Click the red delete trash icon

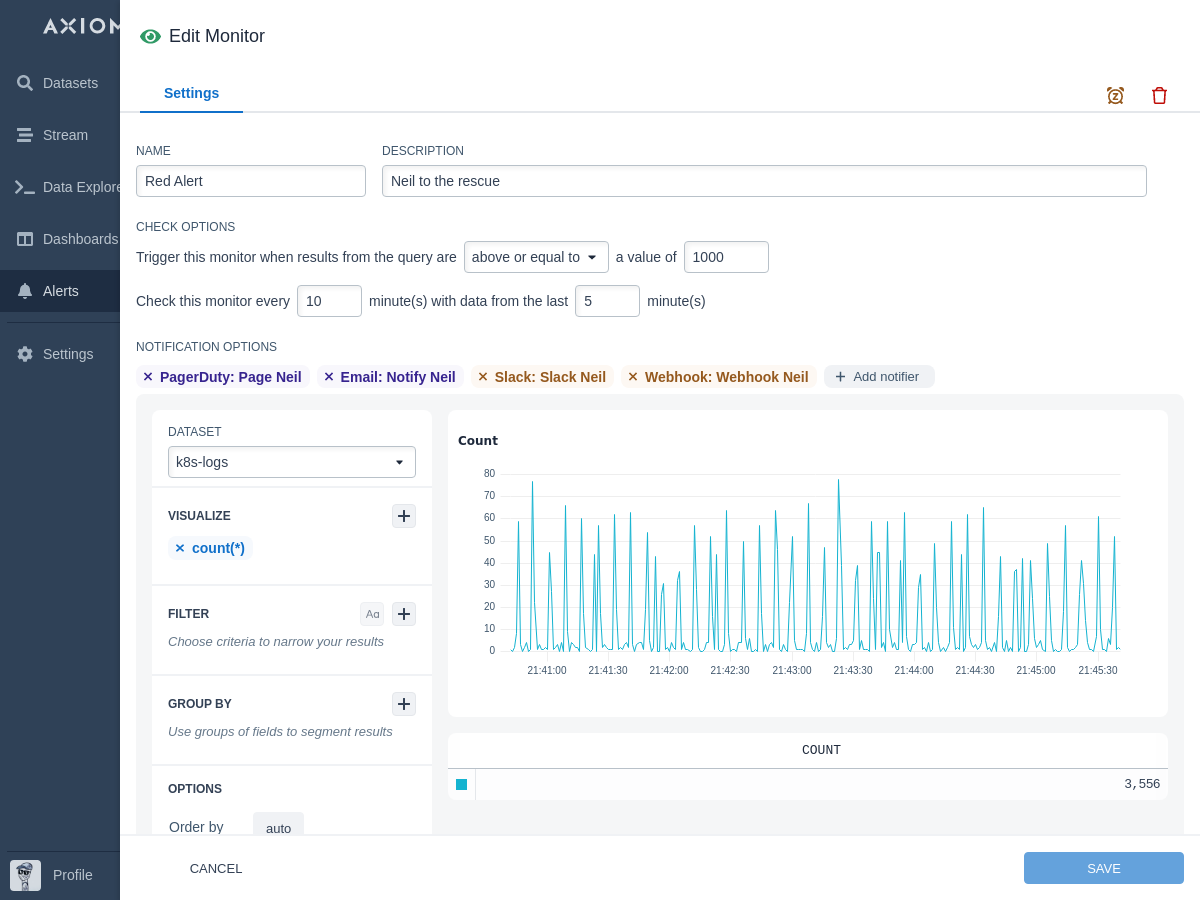tap(1159, 95)
